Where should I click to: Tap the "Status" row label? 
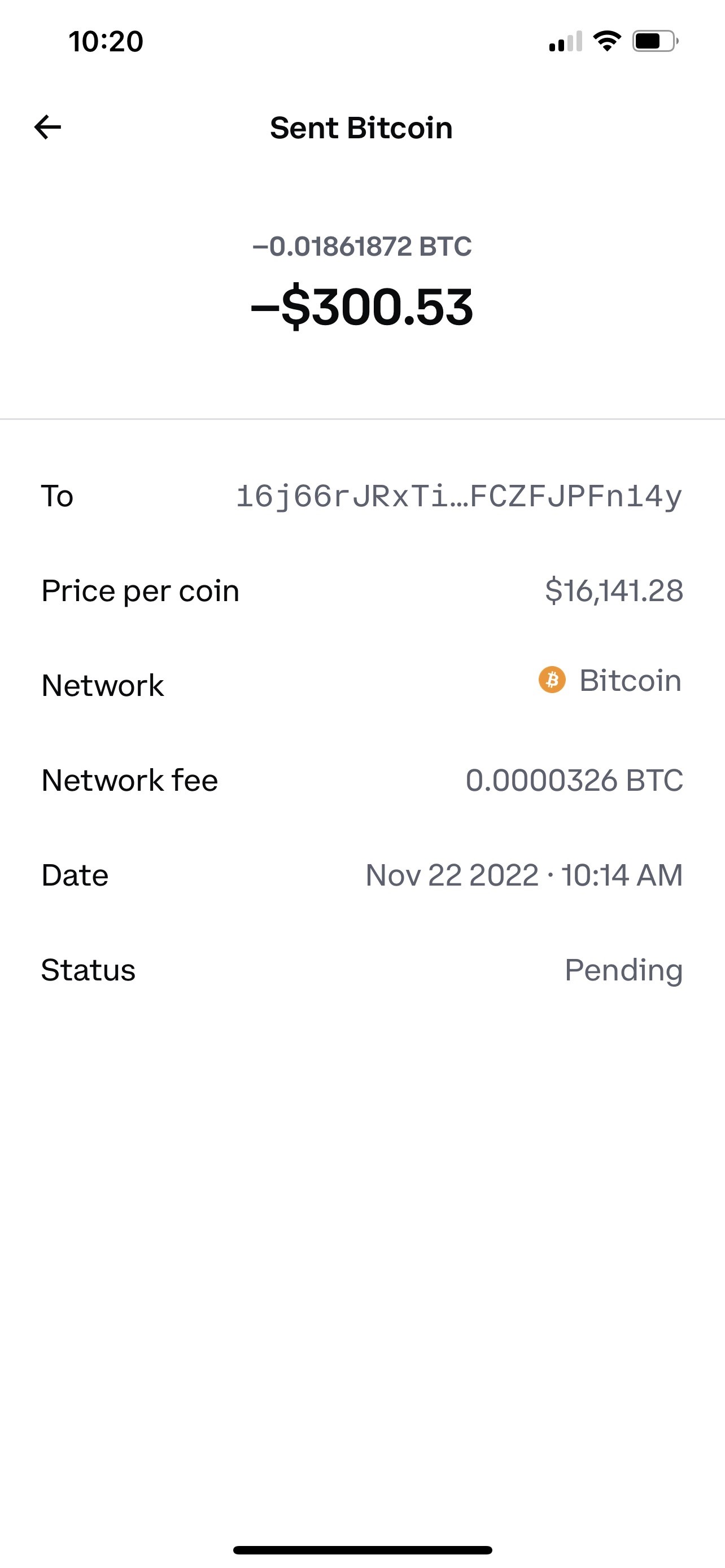88,970
